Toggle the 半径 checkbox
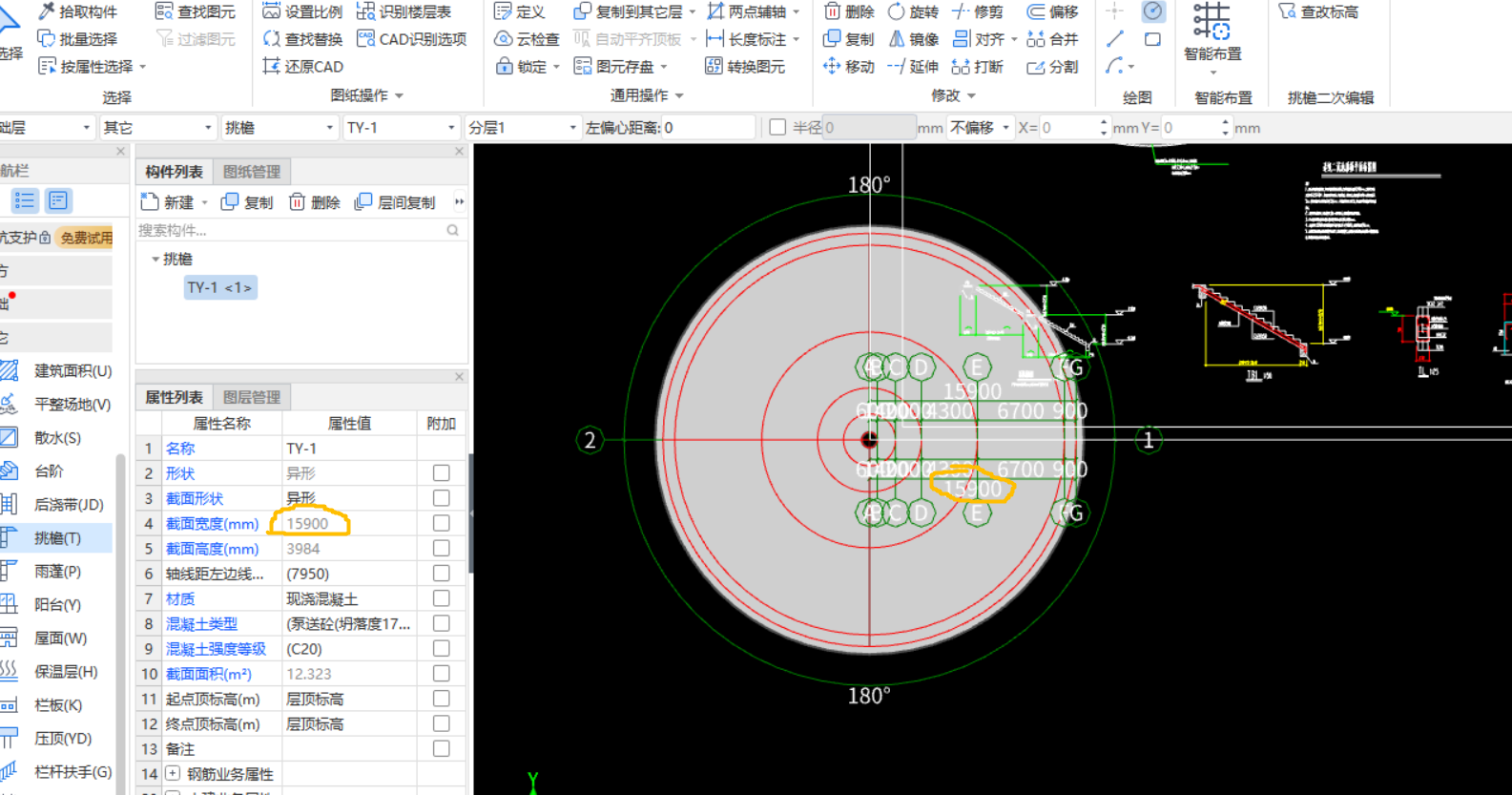 coord(777,127)
